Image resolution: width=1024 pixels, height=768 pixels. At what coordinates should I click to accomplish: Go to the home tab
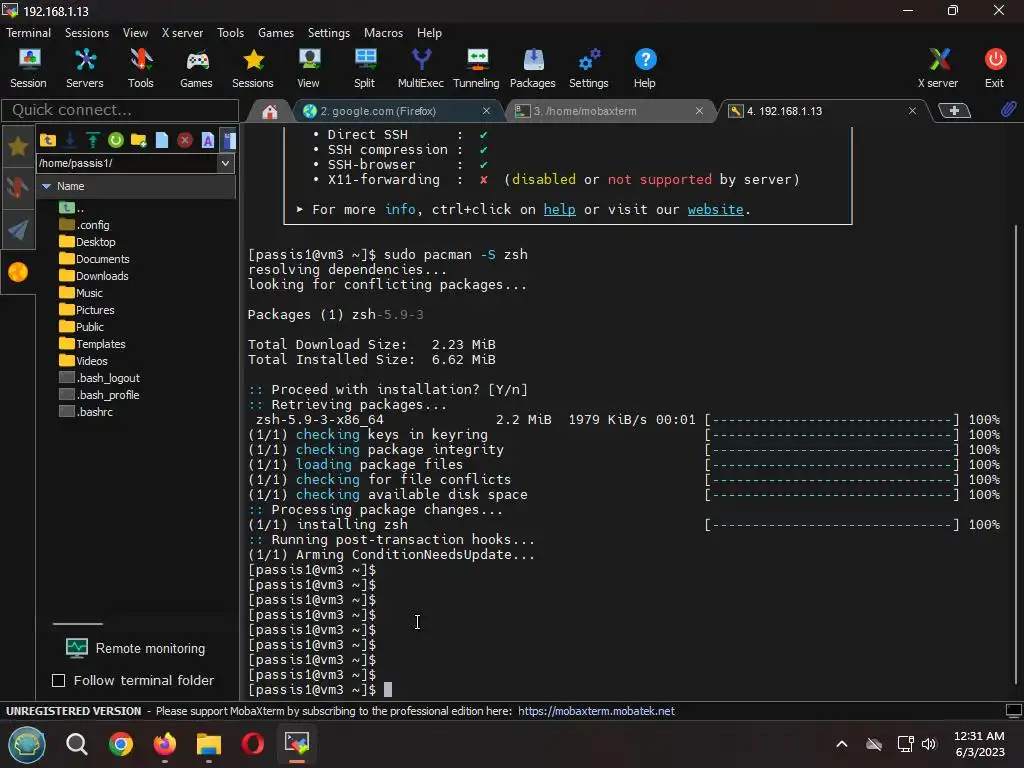pos(270,112)
